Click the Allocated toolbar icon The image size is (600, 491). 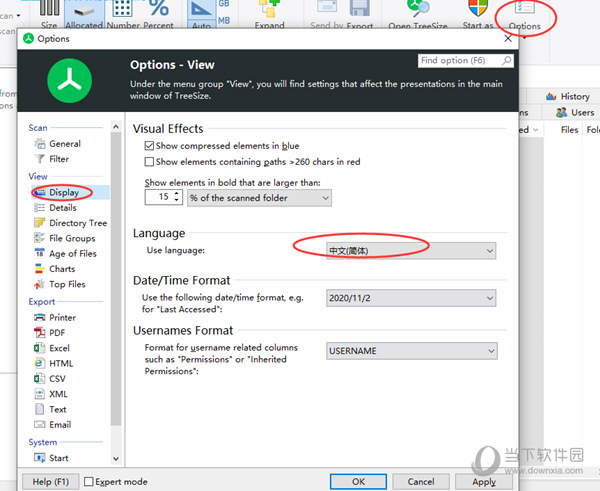tap(84, 13)
